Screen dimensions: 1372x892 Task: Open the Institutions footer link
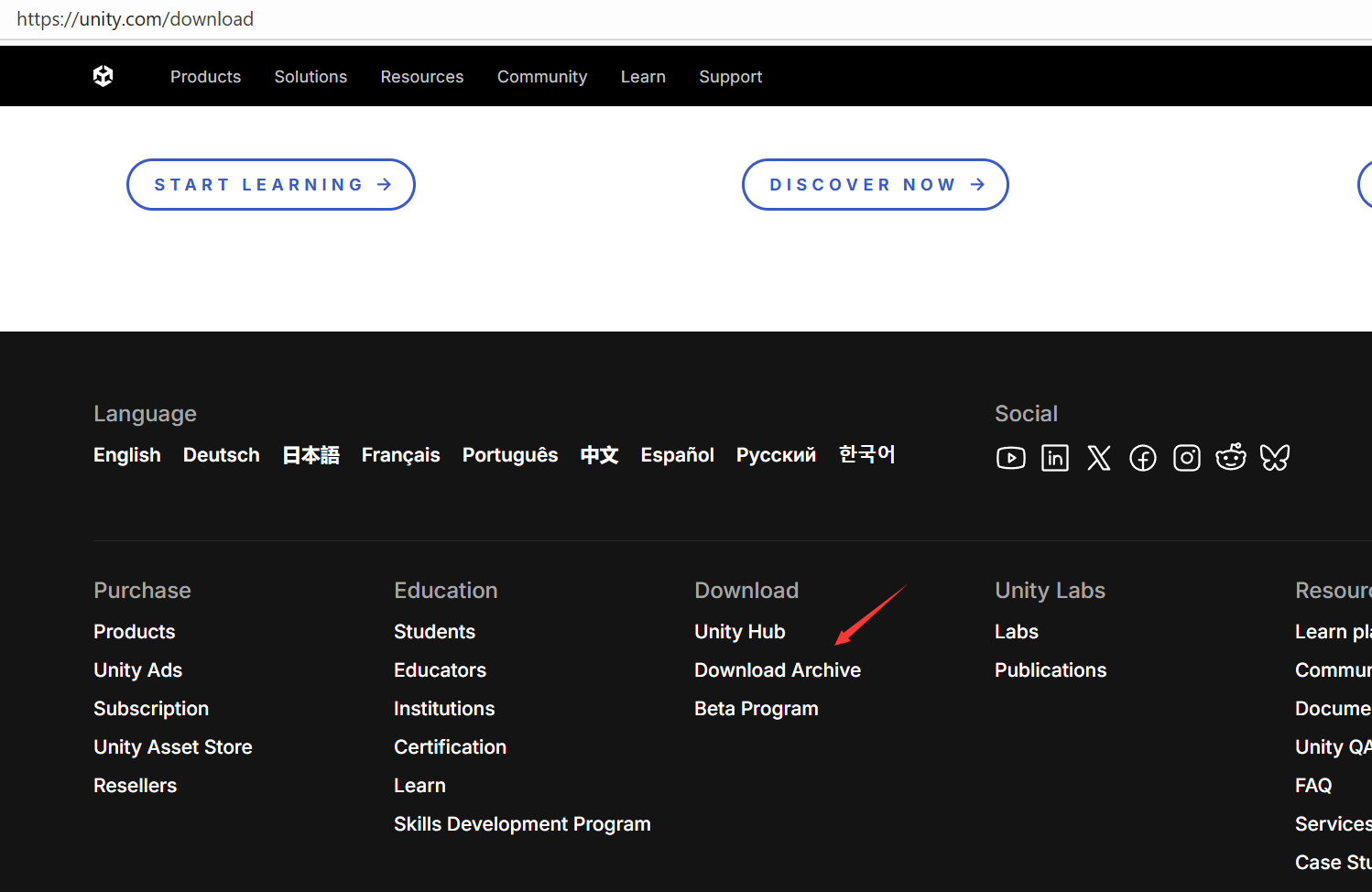tap(444, 709)
